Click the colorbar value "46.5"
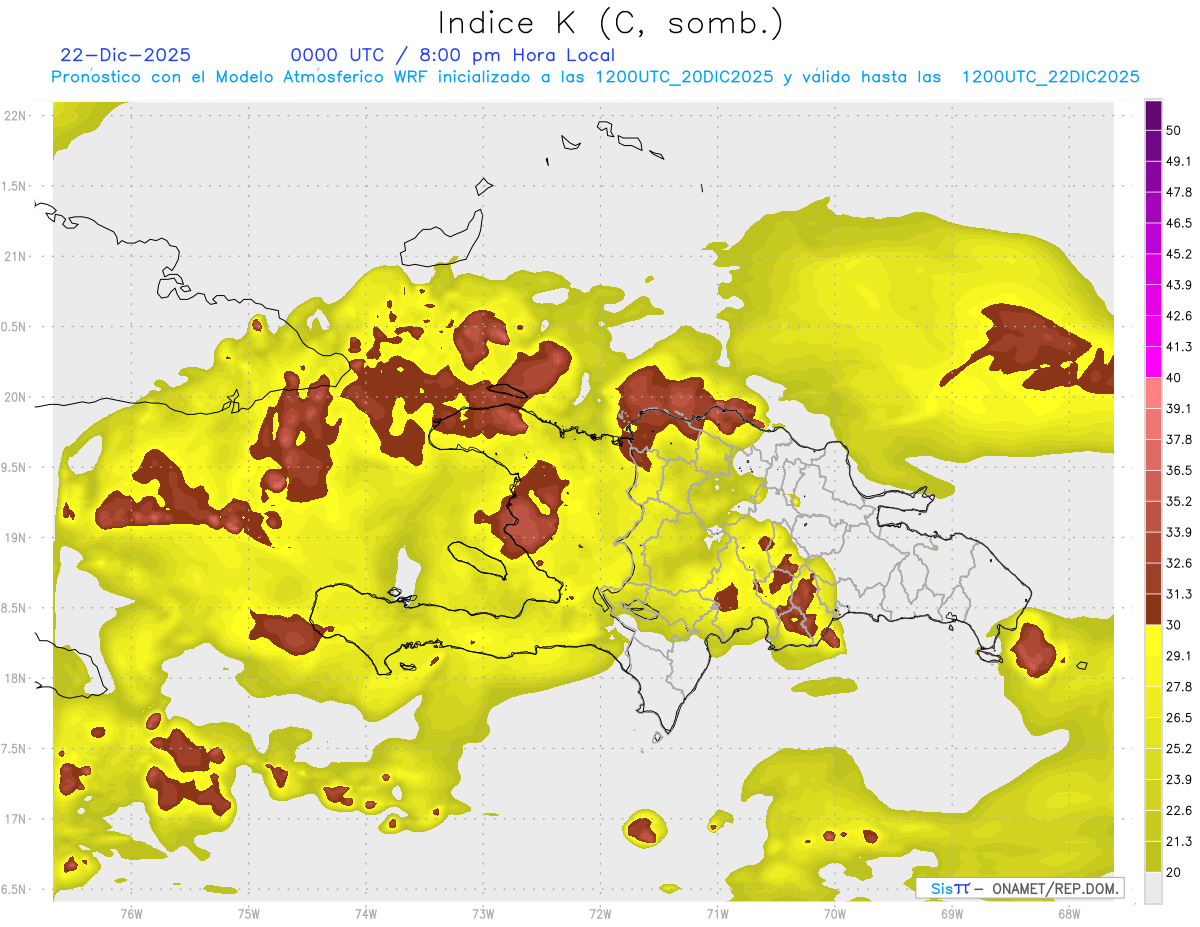The height and width of the screenshot is (927, 1200). (x=1179, y=223)
